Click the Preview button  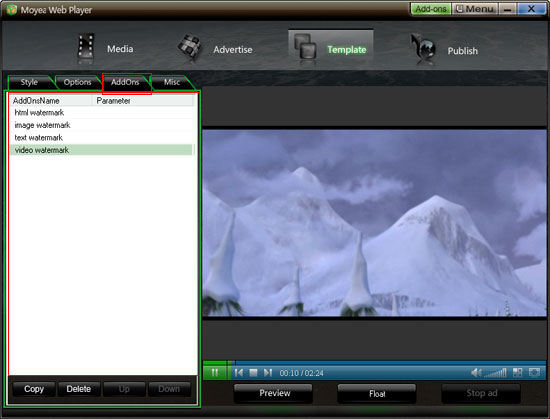point(275,393)
